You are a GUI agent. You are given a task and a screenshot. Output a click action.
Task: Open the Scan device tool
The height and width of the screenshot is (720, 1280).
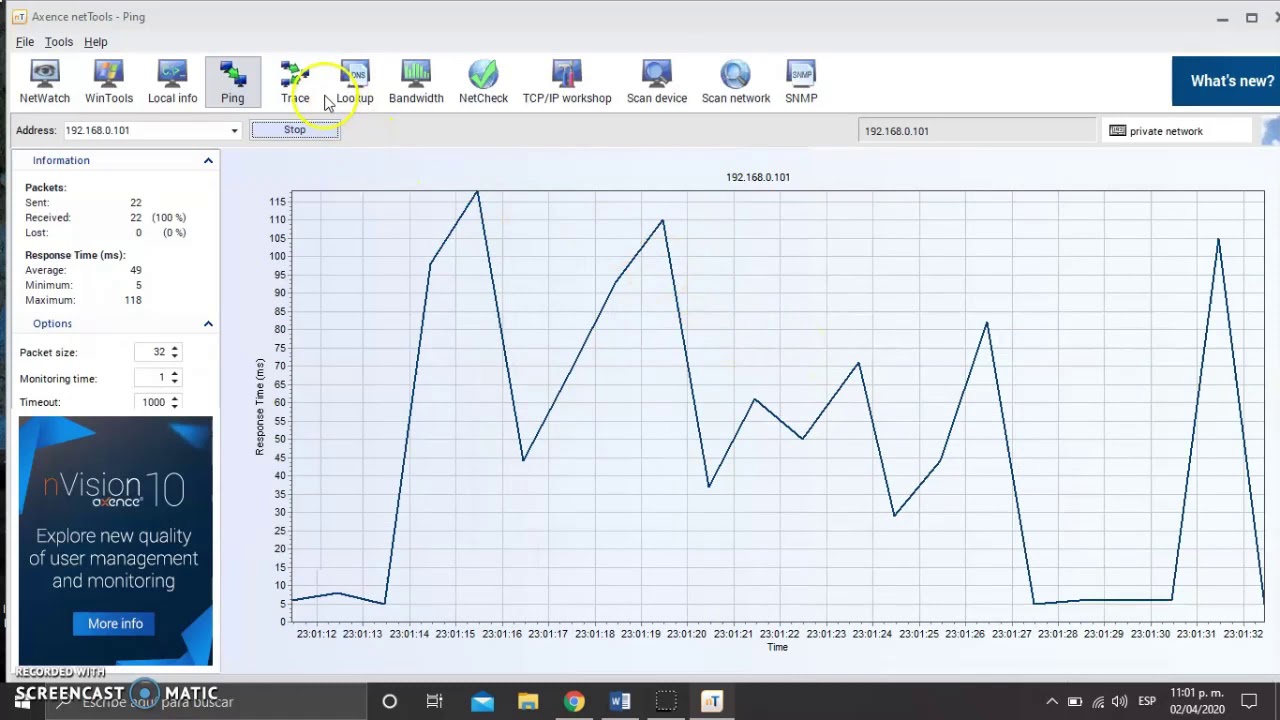(x=657, y=82)
